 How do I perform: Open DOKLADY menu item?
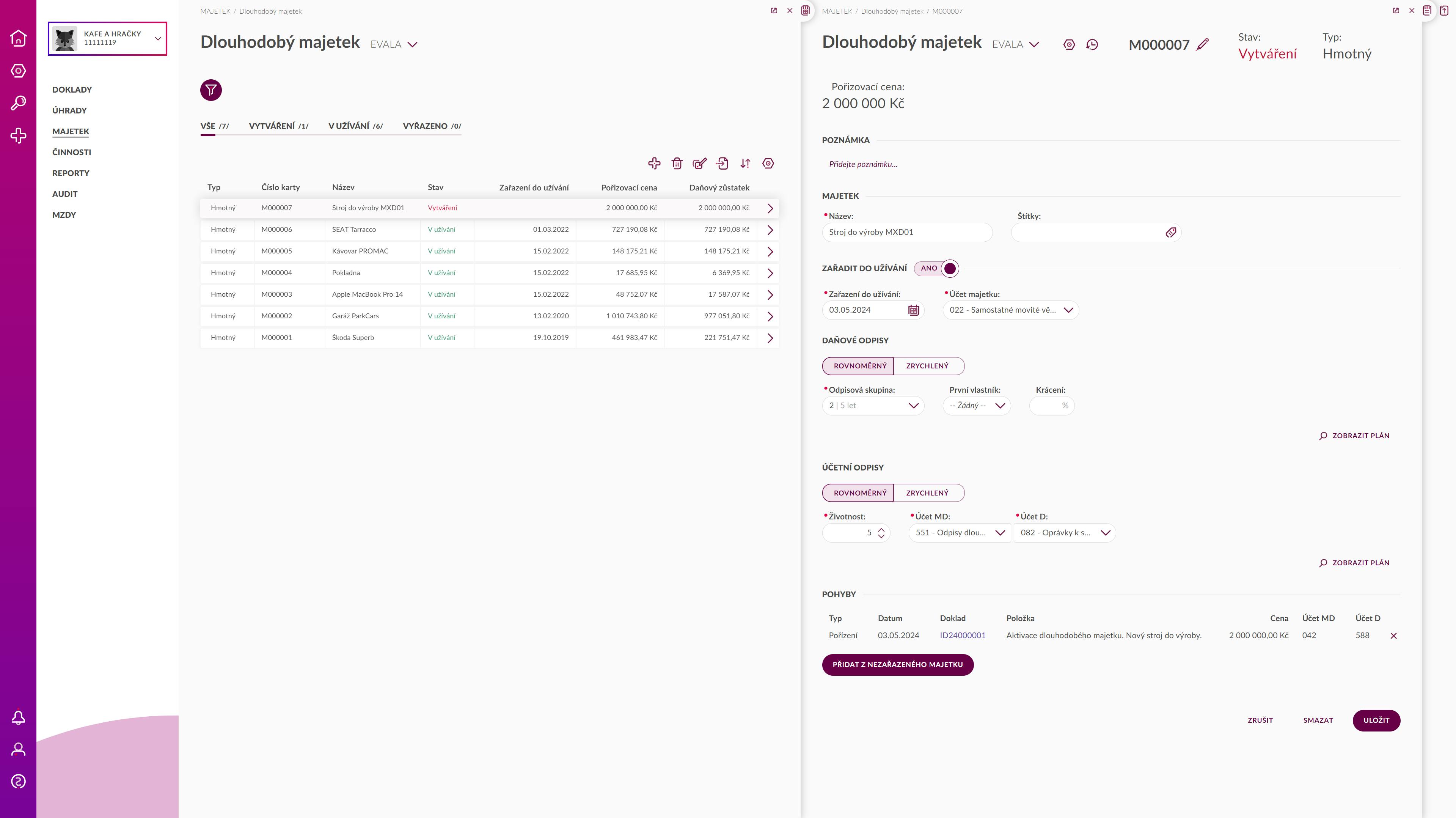pyautogui.click(x=72, y=89)
